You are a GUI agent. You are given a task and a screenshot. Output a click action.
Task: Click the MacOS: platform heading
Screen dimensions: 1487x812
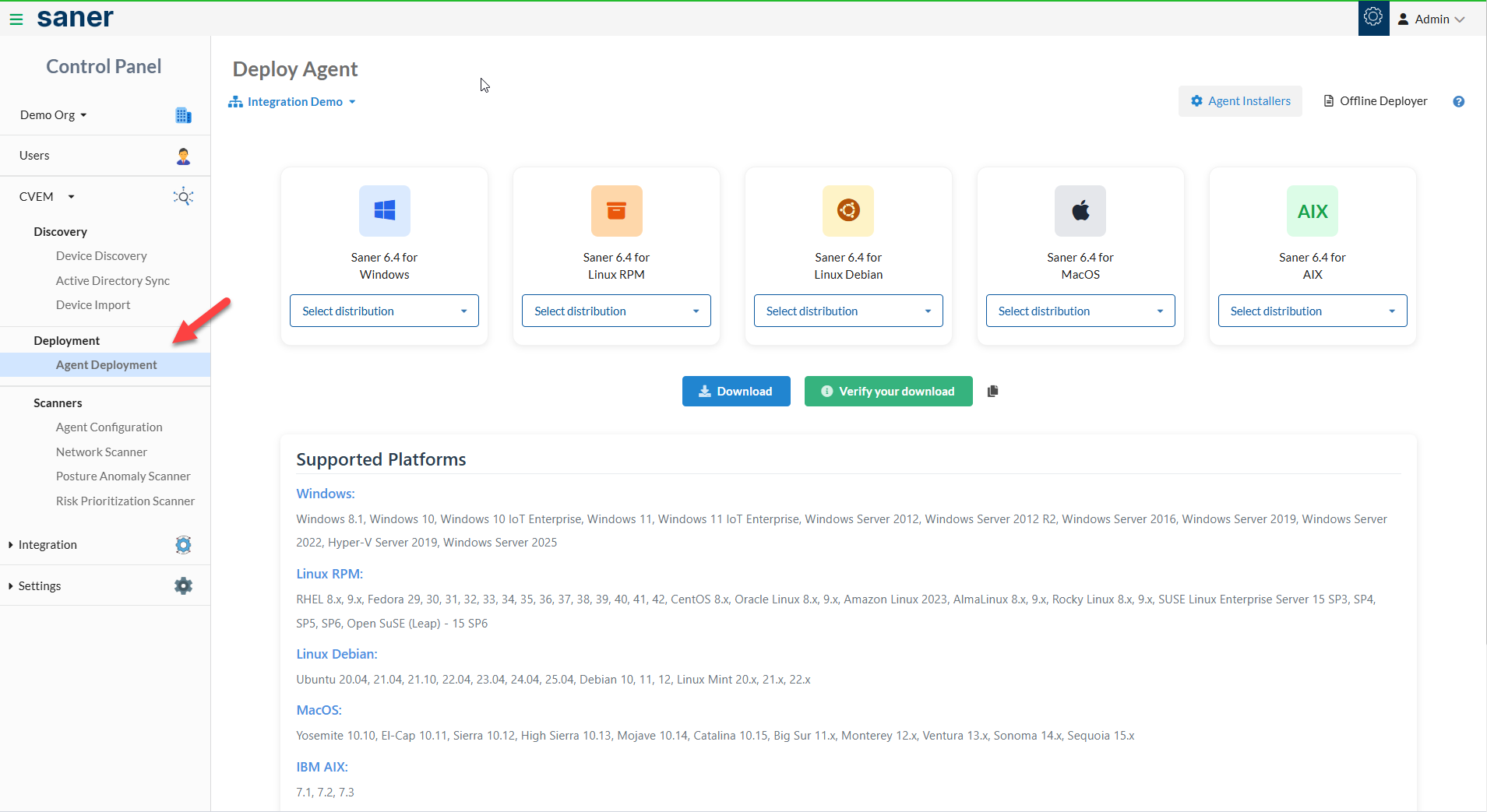point(319,710)
